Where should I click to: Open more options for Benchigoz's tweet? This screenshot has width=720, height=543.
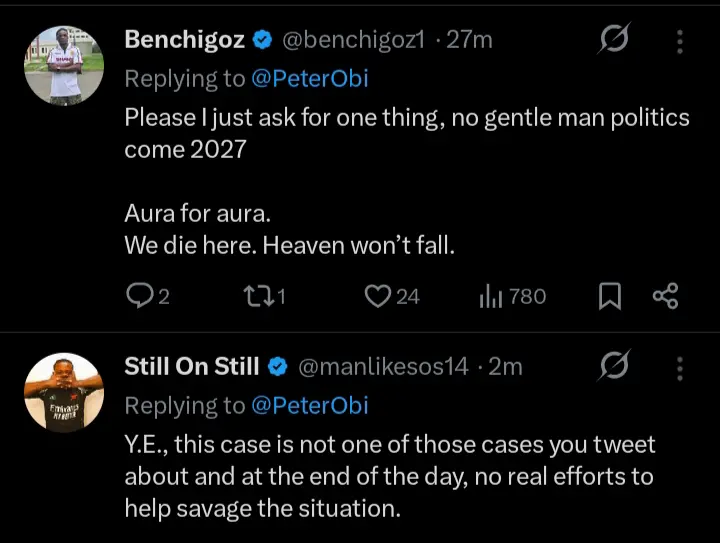coord(680,41)
